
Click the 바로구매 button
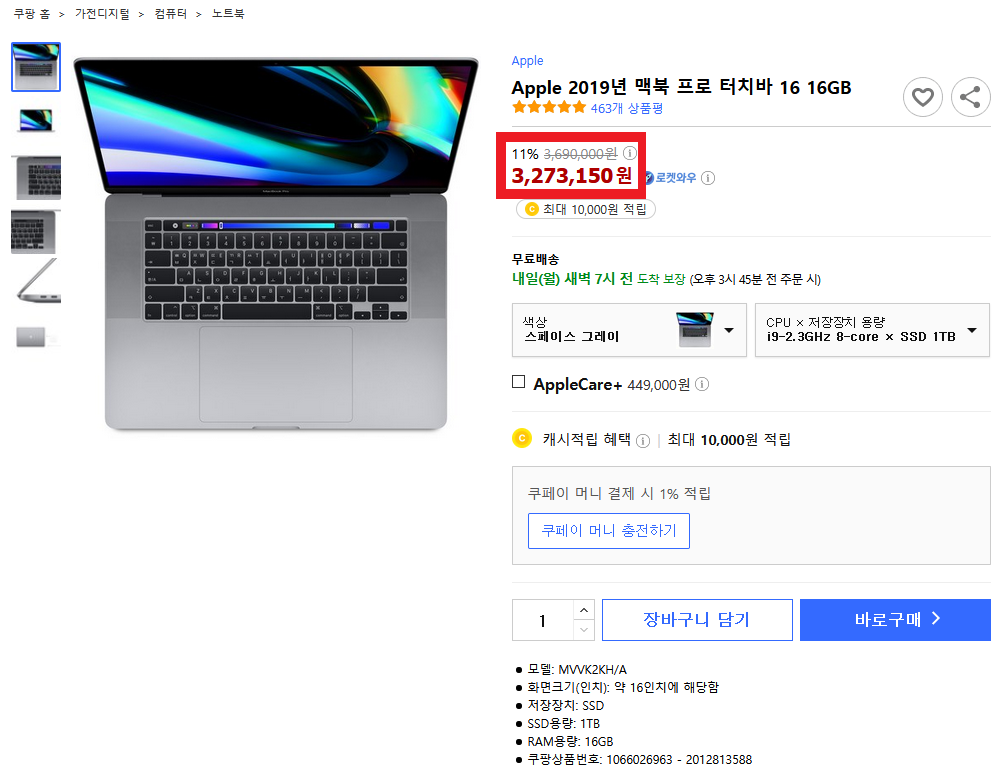pyautogui.click(x=895, y=620)
